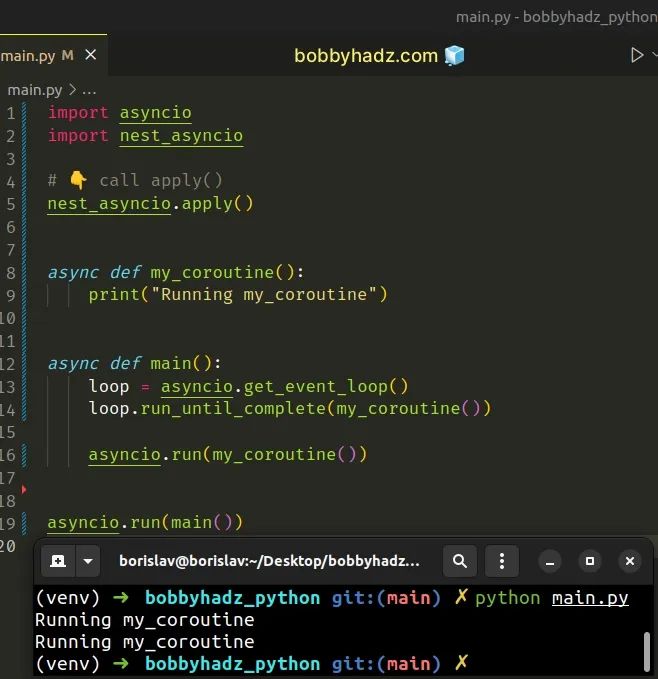
Task: Close the terminal window
Action: click(630, 561)
